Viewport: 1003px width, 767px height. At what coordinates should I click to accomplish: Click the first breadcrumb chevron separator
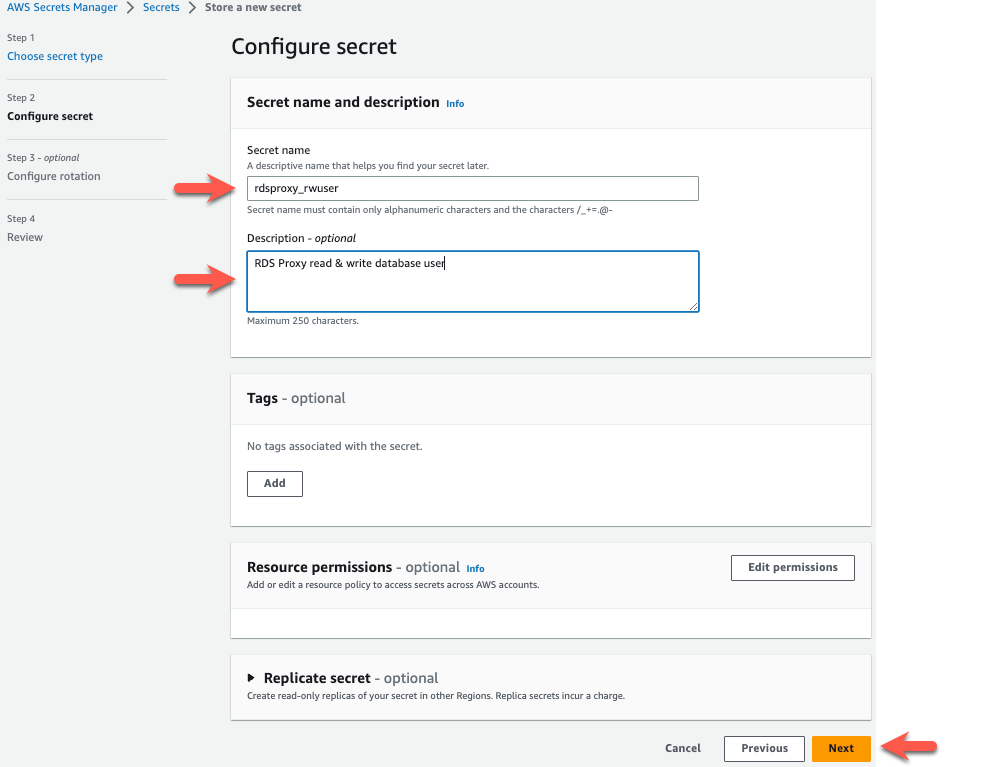(130, 8)
